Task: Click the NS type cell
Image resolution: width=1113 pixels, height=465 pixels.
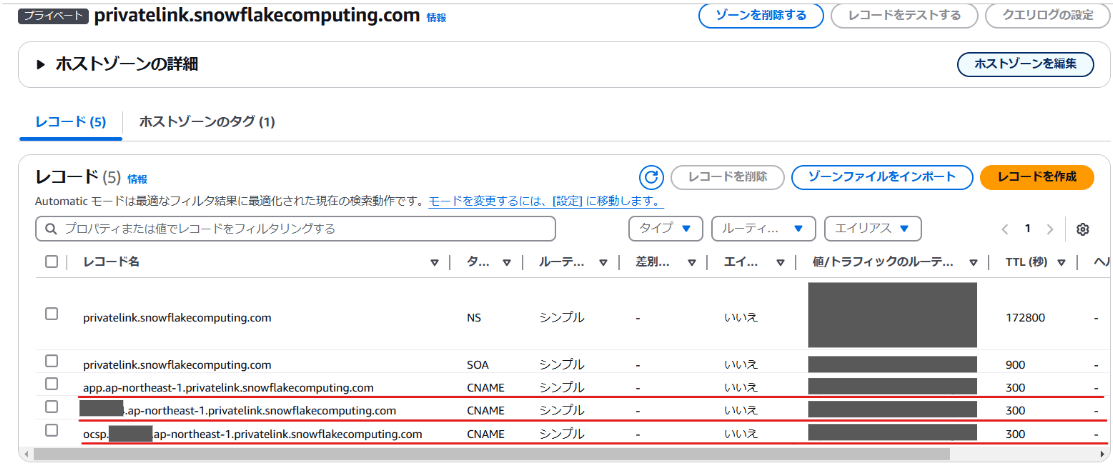Action: [474, 317]
